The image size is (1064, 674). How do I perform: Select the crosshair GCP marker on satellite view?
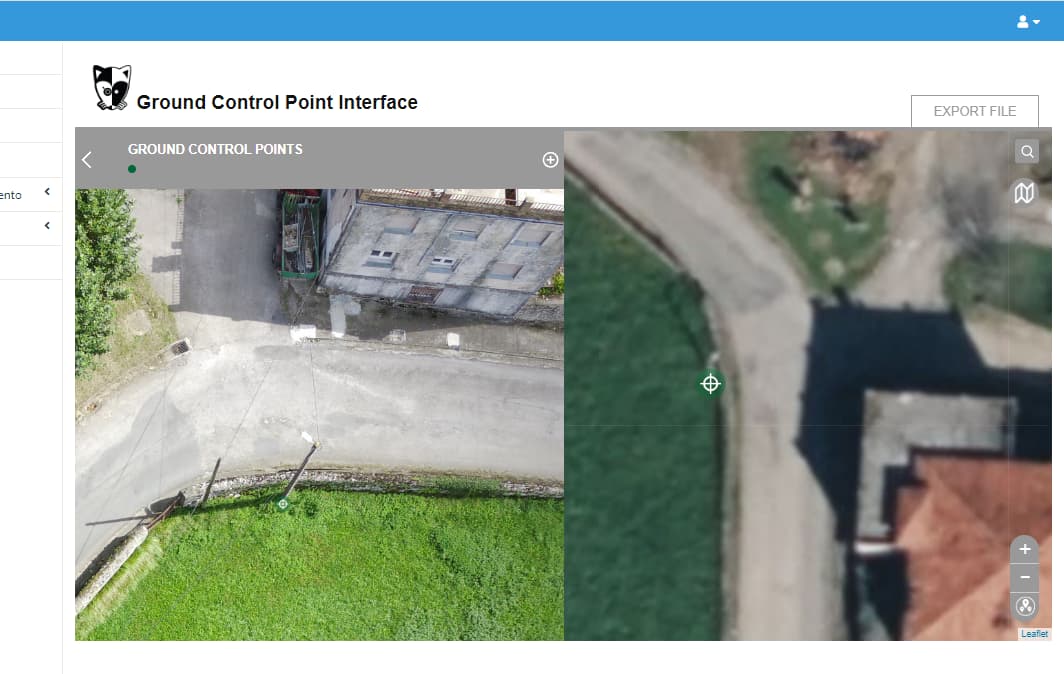tap(710, 383)
